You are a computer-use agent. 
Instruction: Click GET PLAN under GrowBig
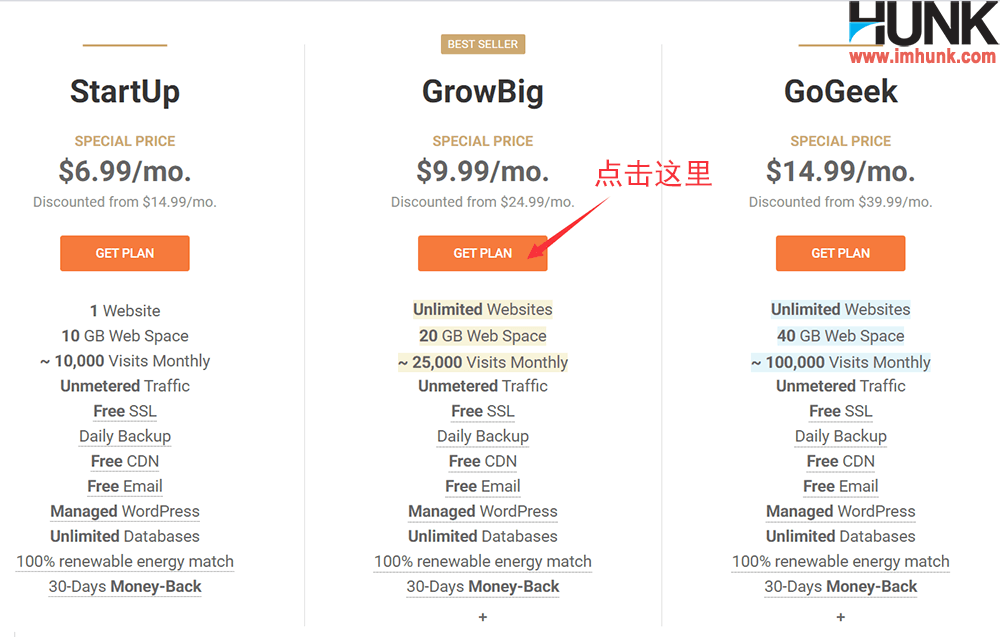coord(483,253)
